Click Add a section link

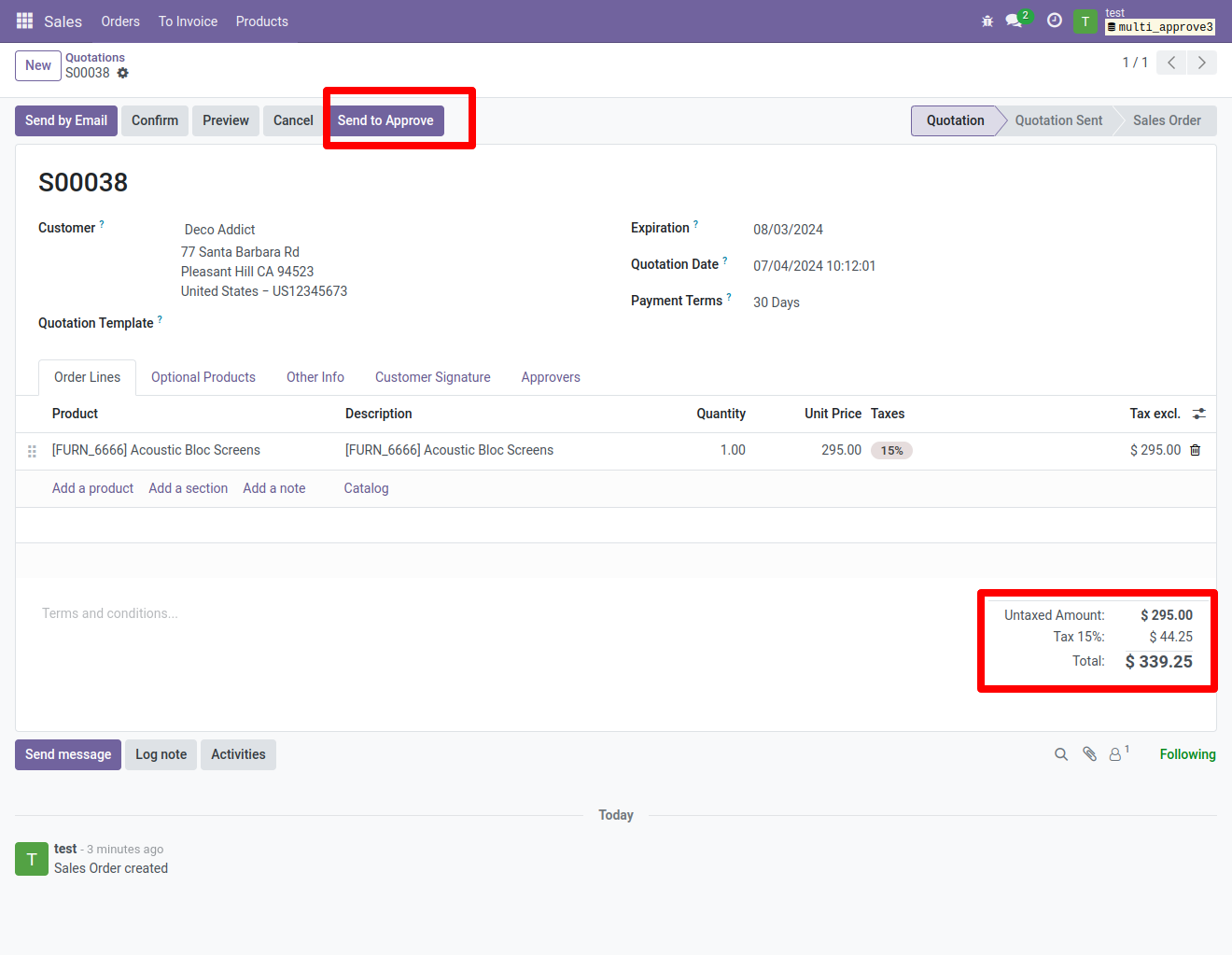tap(189, 488)
